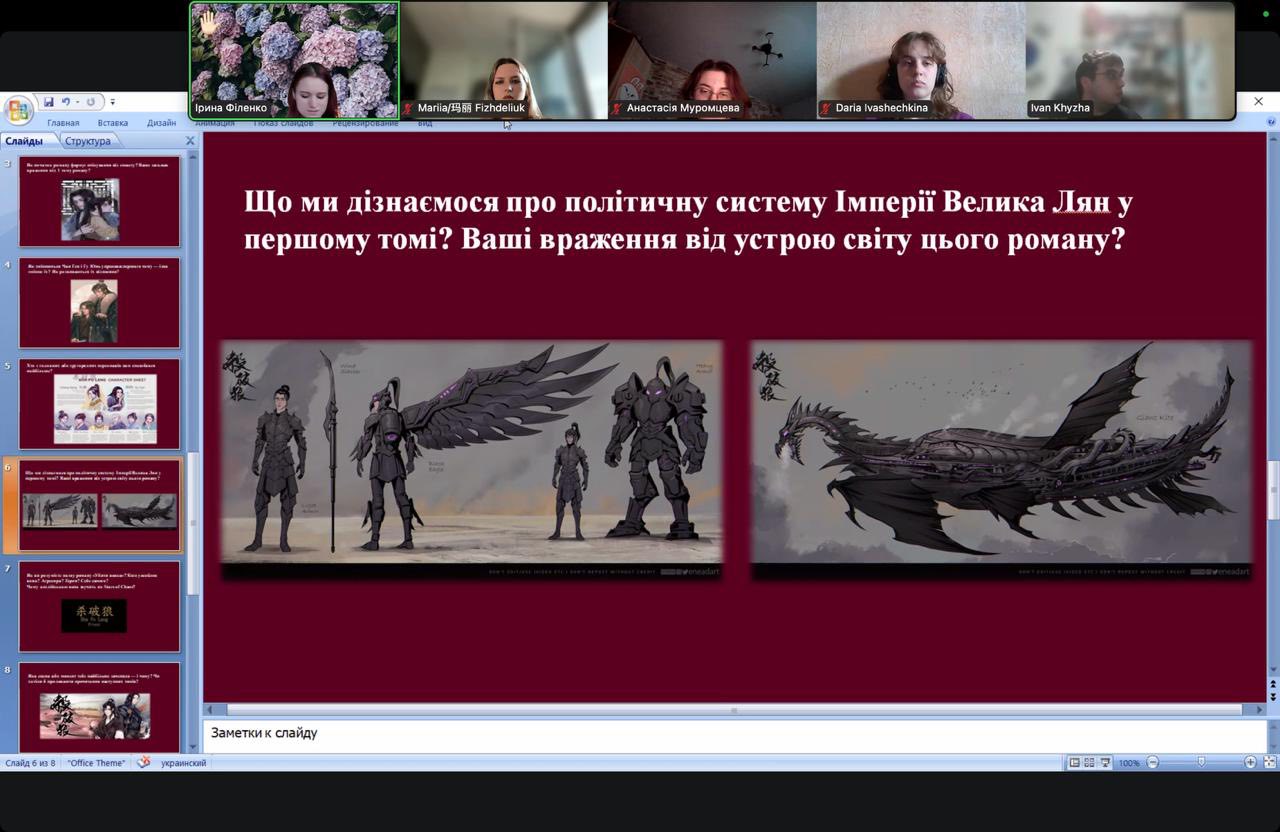
Task: Click the zoom slider handle
Action: pyautogui.click(x=1201, y=762)
